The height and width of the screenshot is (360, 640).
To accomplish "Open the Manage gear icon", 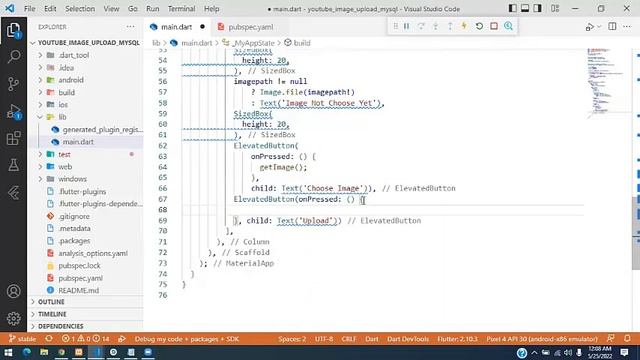I will (13, 318).
